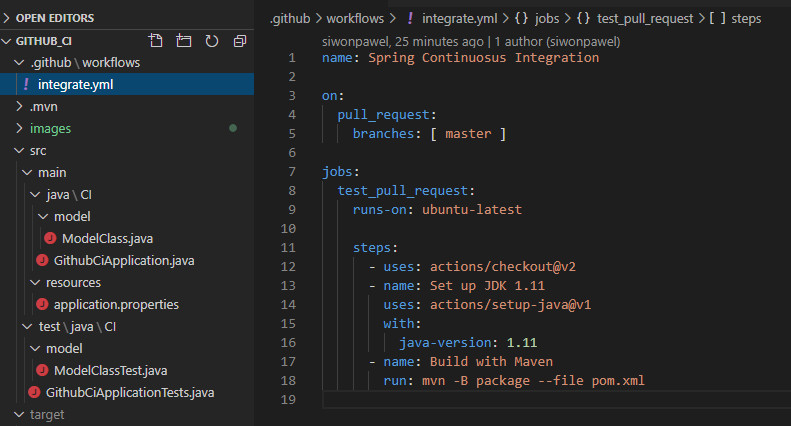The height and width of the screenshot is (426, 791).
Task: Expand the OPEN EDITORS section
Action: click(x=6, y=18)
